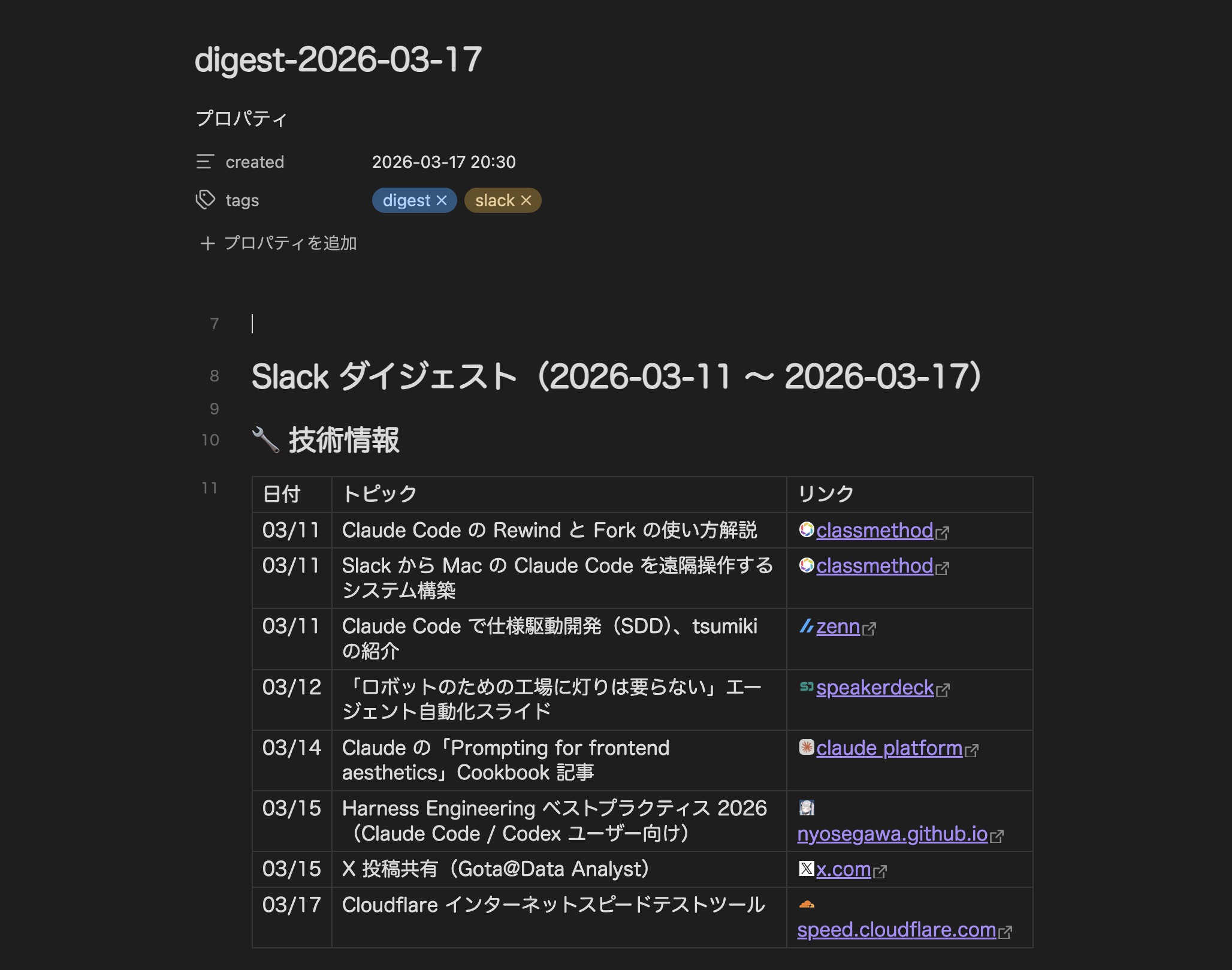Viewport: 1232px width, 970px height.
Task: Click external-link icon after zenn link
Action: coord(869,629)
